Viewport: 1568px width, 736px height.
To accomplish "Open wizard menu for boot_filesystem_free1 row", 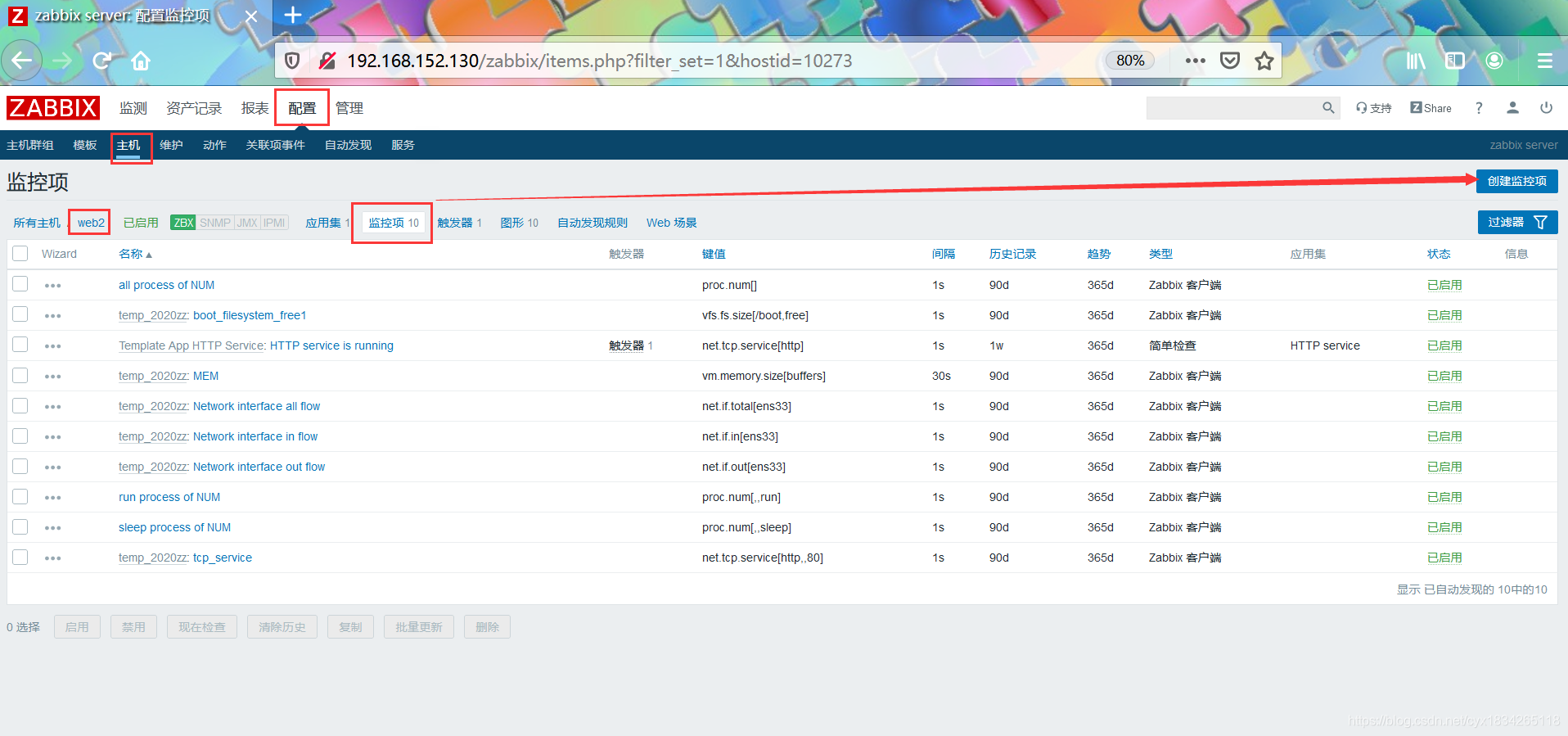I will coord(53,316).
